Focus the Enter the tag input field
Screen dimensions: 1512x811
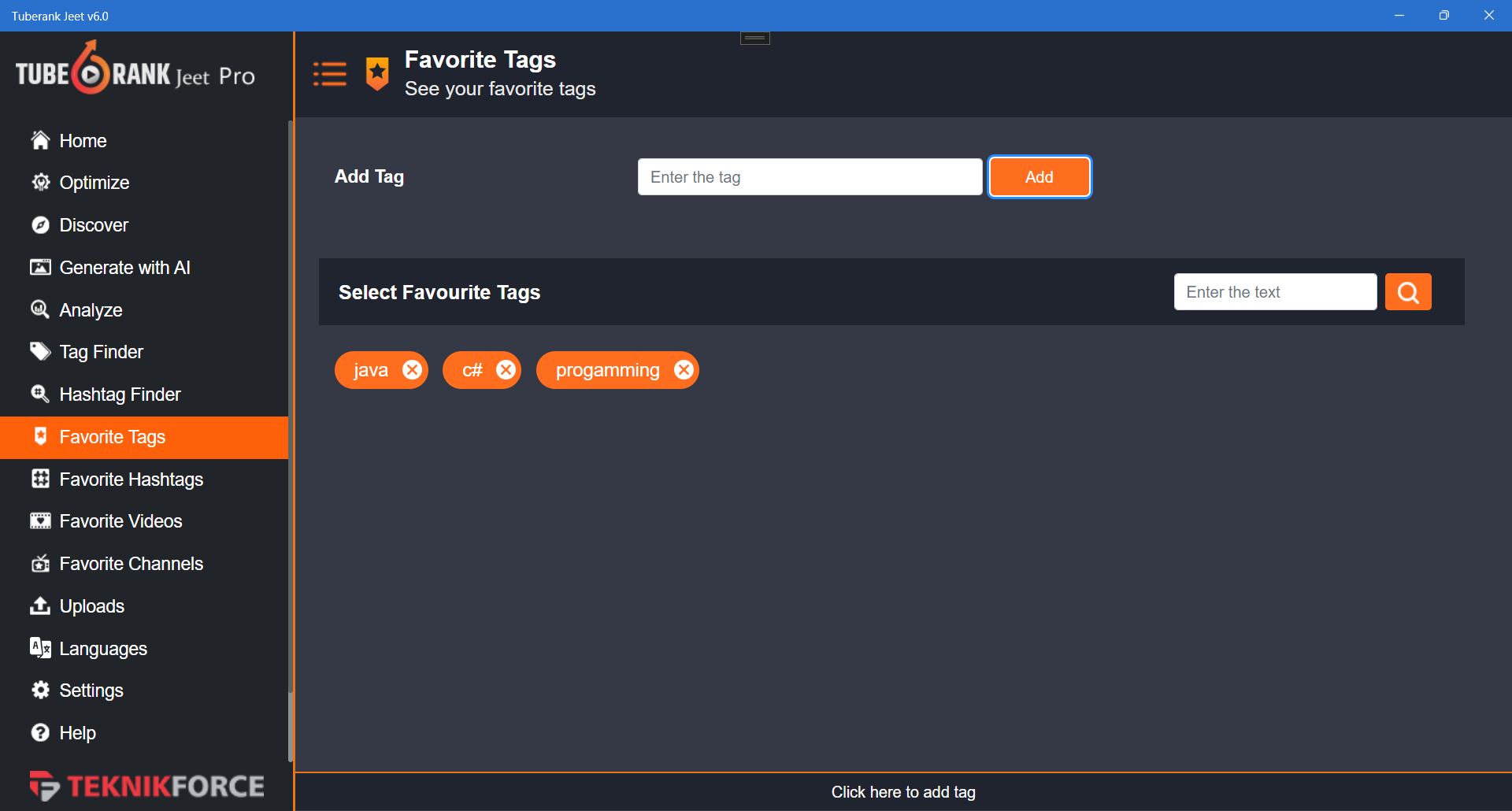click(x=810, y=177)
